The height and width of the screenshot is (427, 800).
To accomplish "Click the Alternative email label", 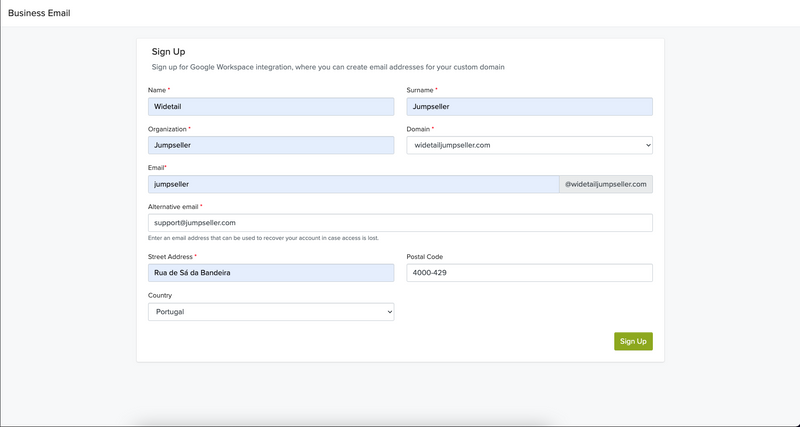I will click(175, 207).
